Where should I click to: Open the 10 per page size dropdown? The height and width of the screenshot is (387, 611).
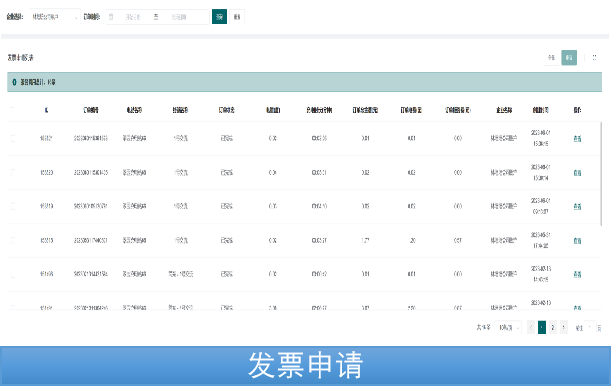508,328
